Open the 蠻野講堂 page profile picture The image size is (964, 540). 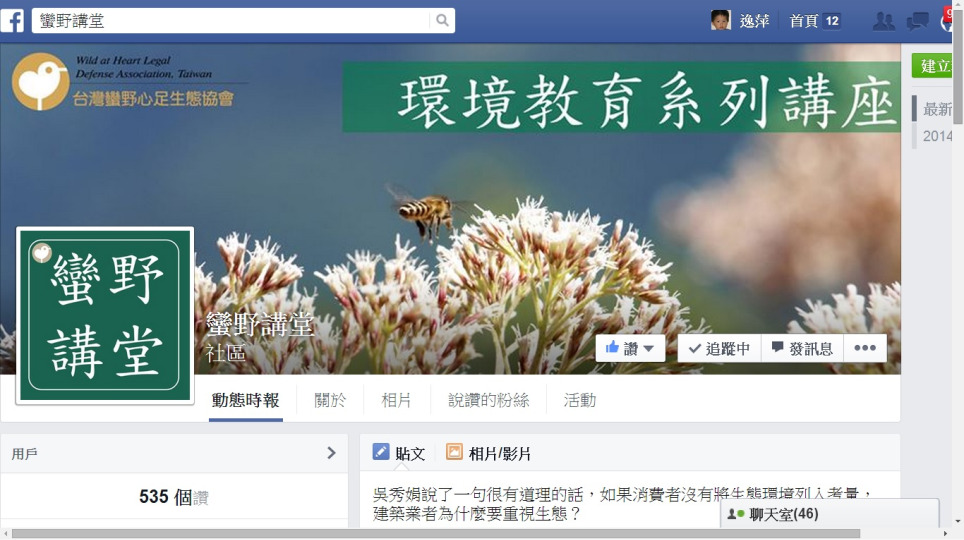[105, 316]
